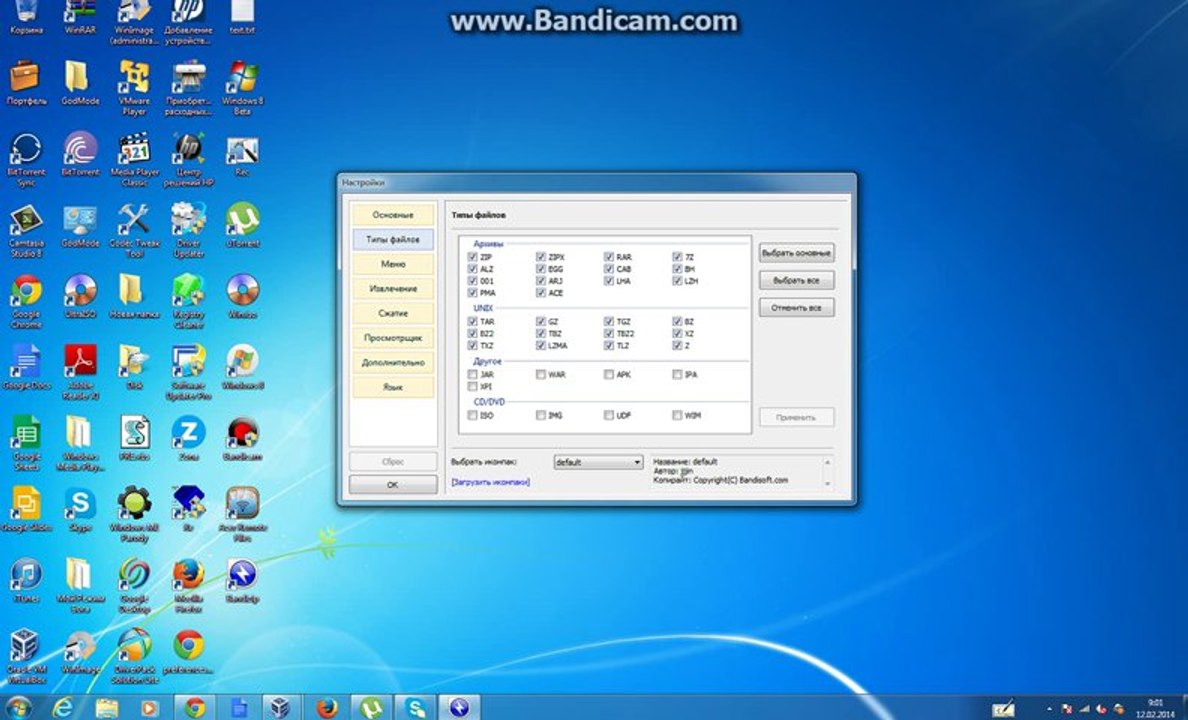Toggle the ACE archive checkbox
Screen dimensions: 1188x720
pyautogui.click(x=540, y=293)
